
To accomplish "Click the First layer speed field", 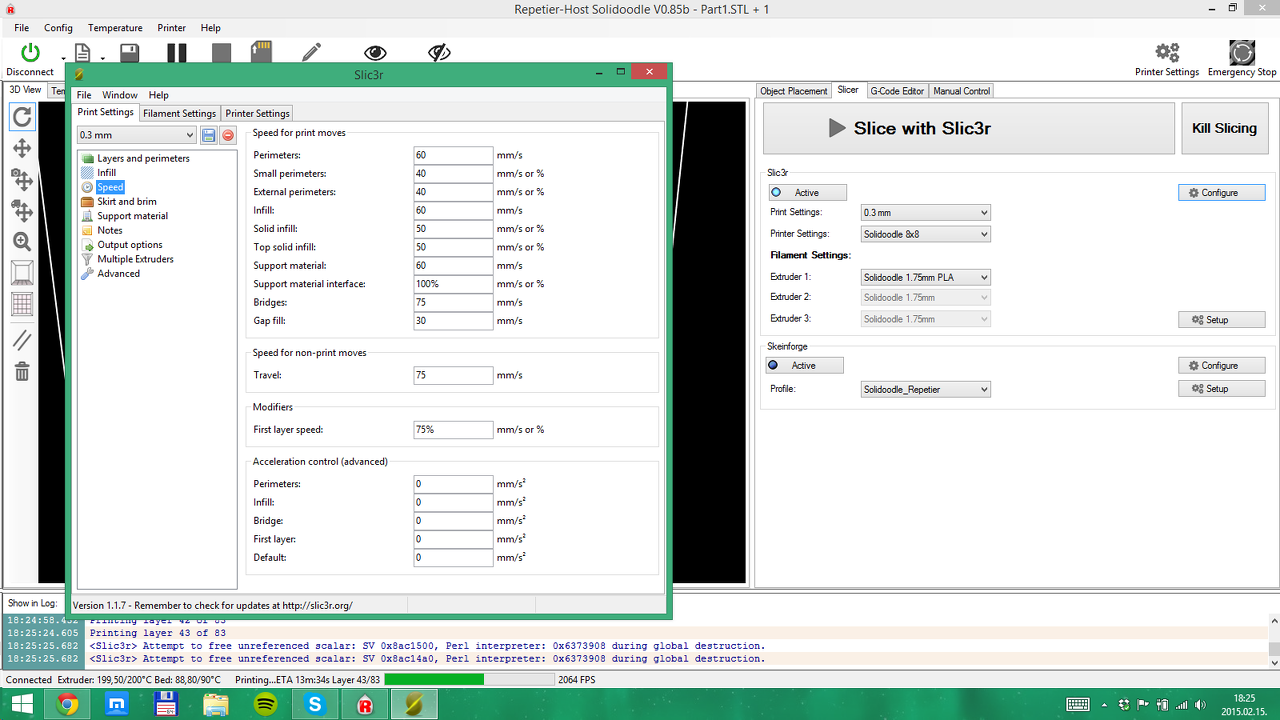I will click(453, 429).
